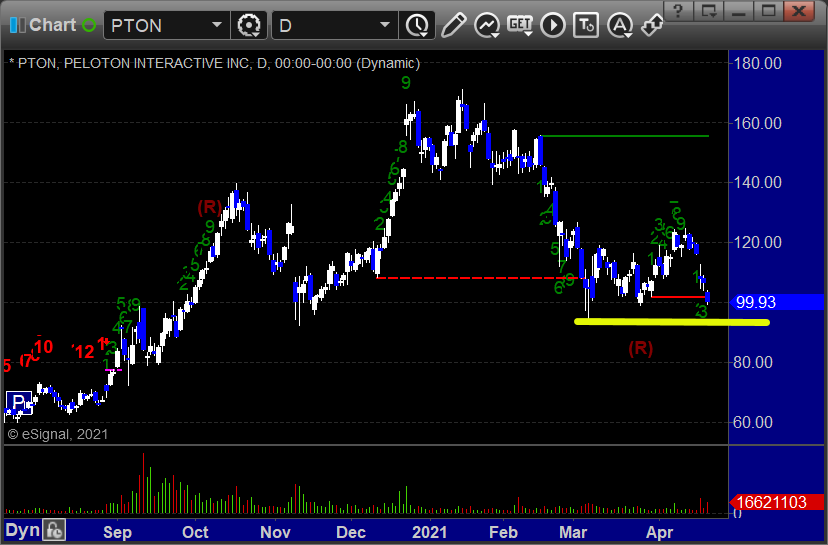Open the help question mark button
Image resolution: width=828 pixels, height=545 pixels.
[678, 11]
